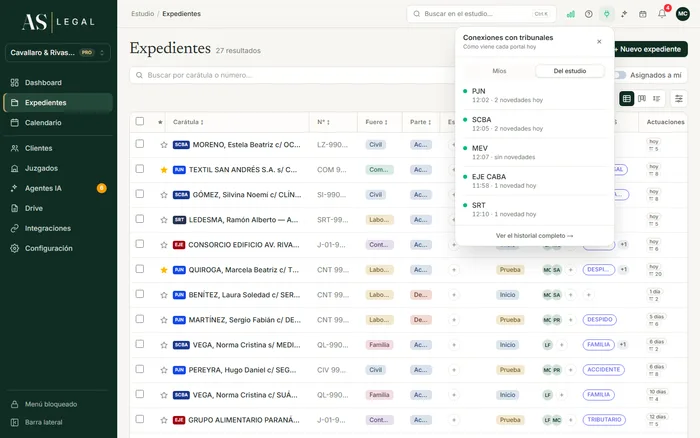Check the PEREYRA, Hugo Daniel row checkbox
Viewport: 700px width, 438px height.
coord(140,369)
